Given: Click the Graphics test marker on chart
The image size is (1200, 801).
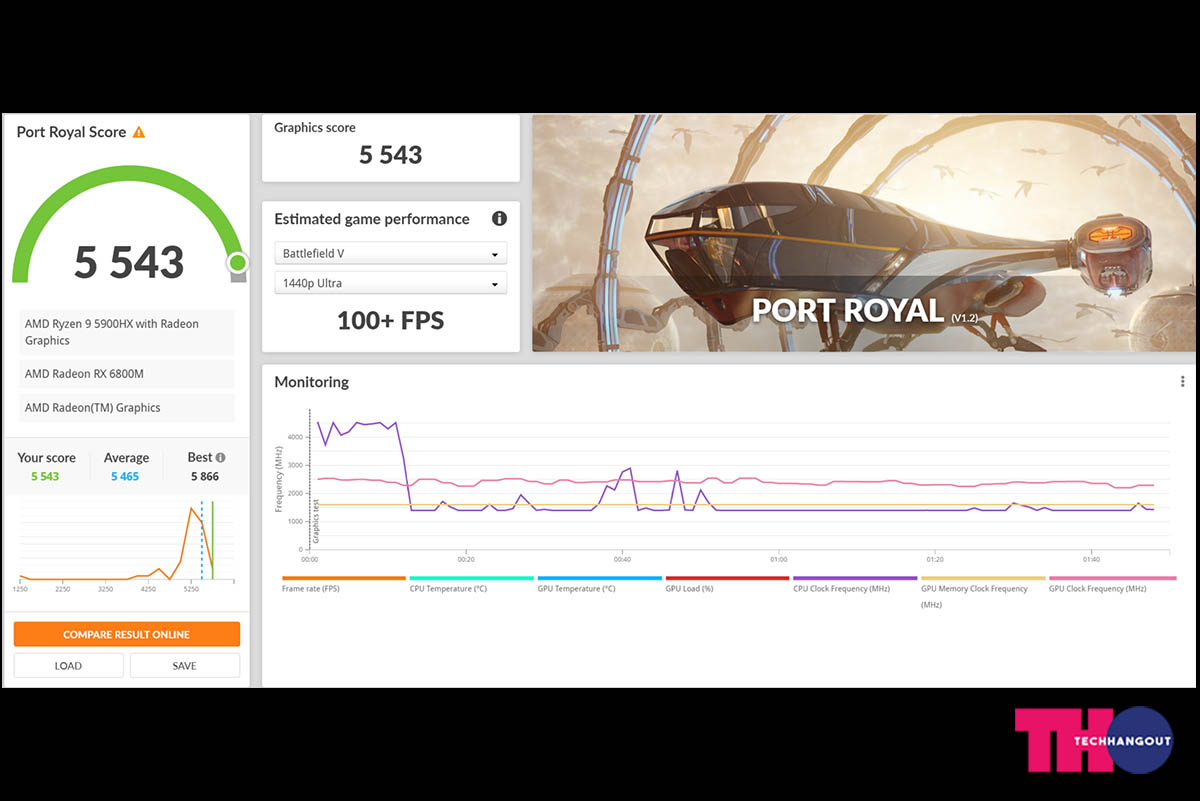Looking at the screenshot, I should coord(315,520).
